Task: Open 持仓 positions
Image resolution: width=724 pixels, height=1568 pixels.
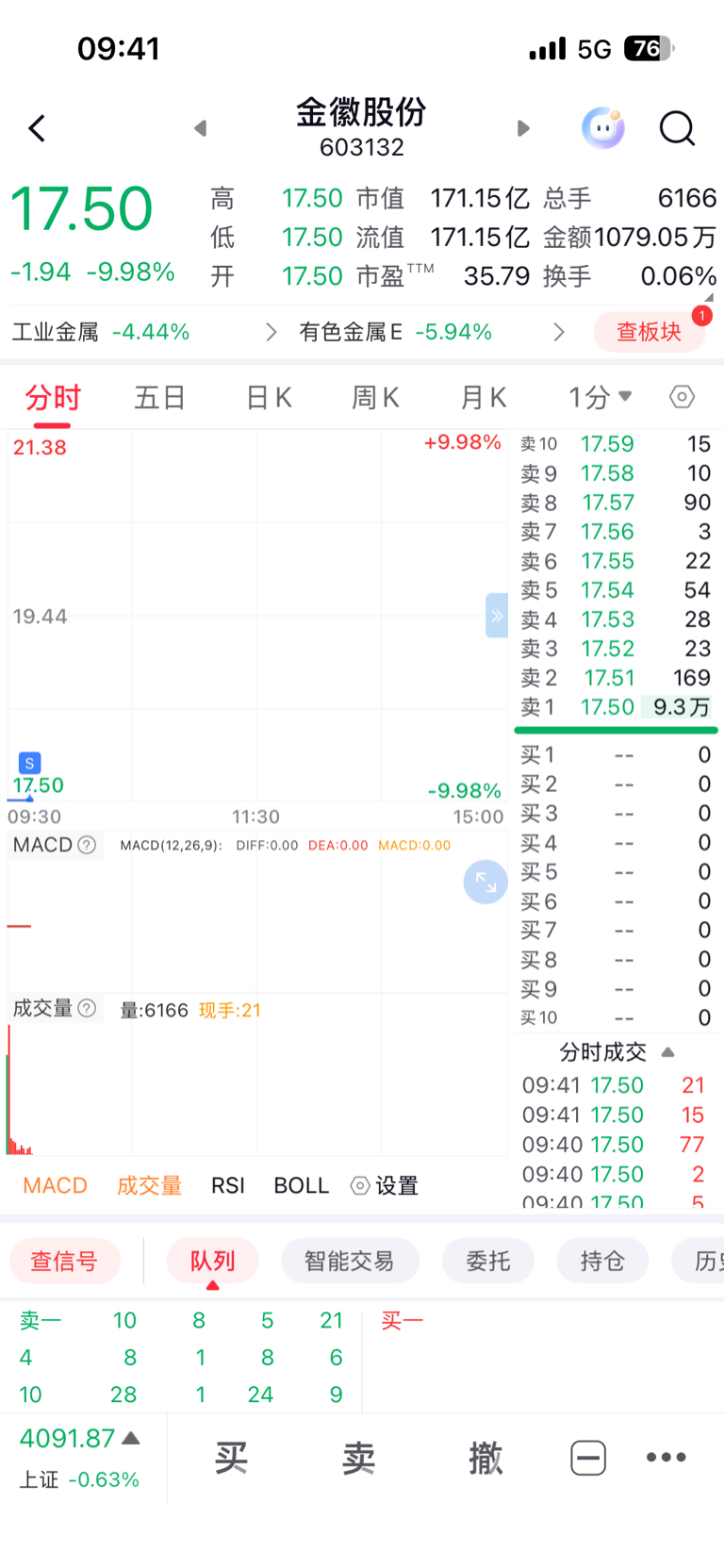Action: pos(602,1261)
